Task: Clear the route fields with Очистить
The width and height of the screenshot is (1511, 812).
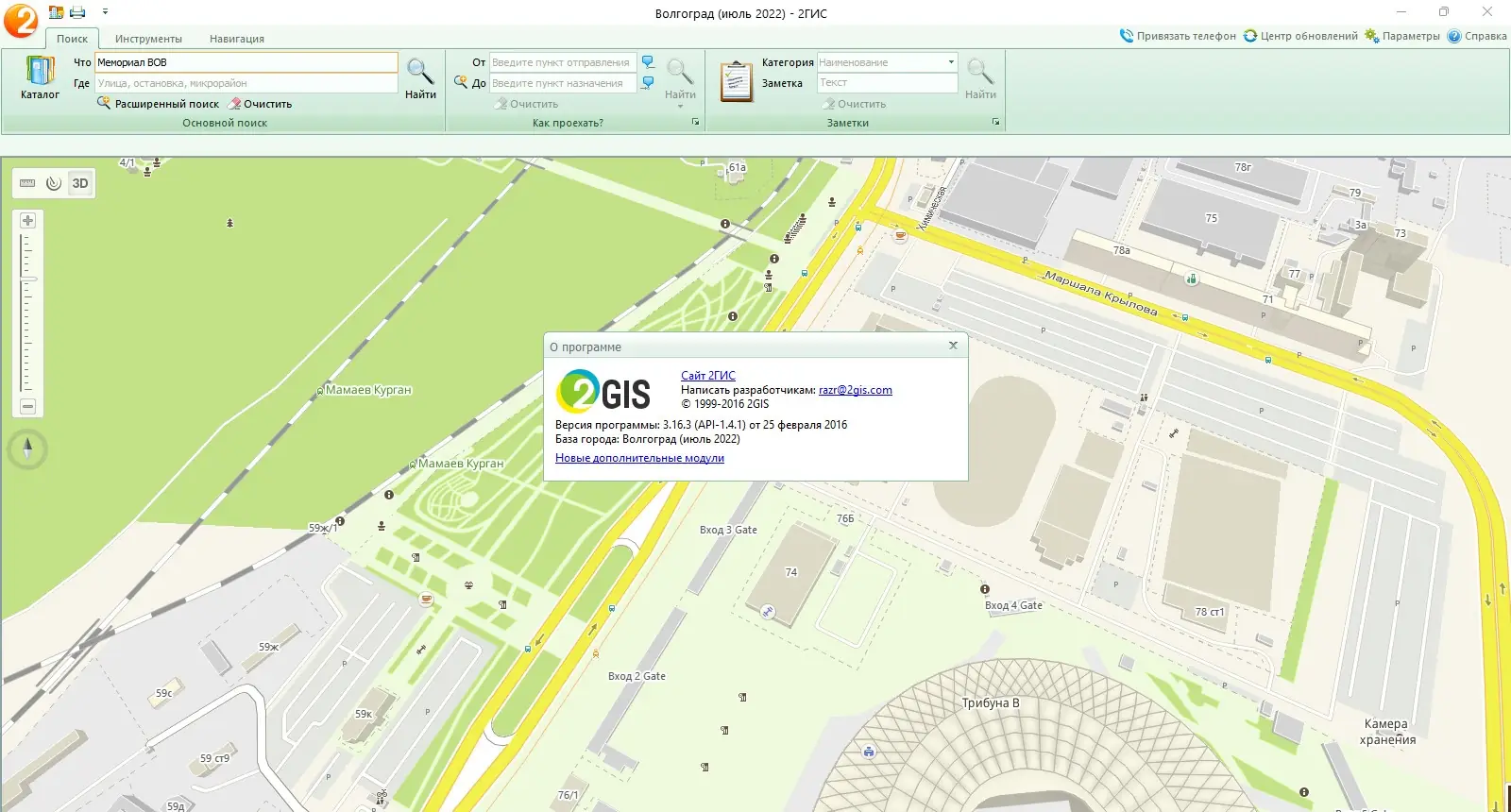Action: pos(526,104)
